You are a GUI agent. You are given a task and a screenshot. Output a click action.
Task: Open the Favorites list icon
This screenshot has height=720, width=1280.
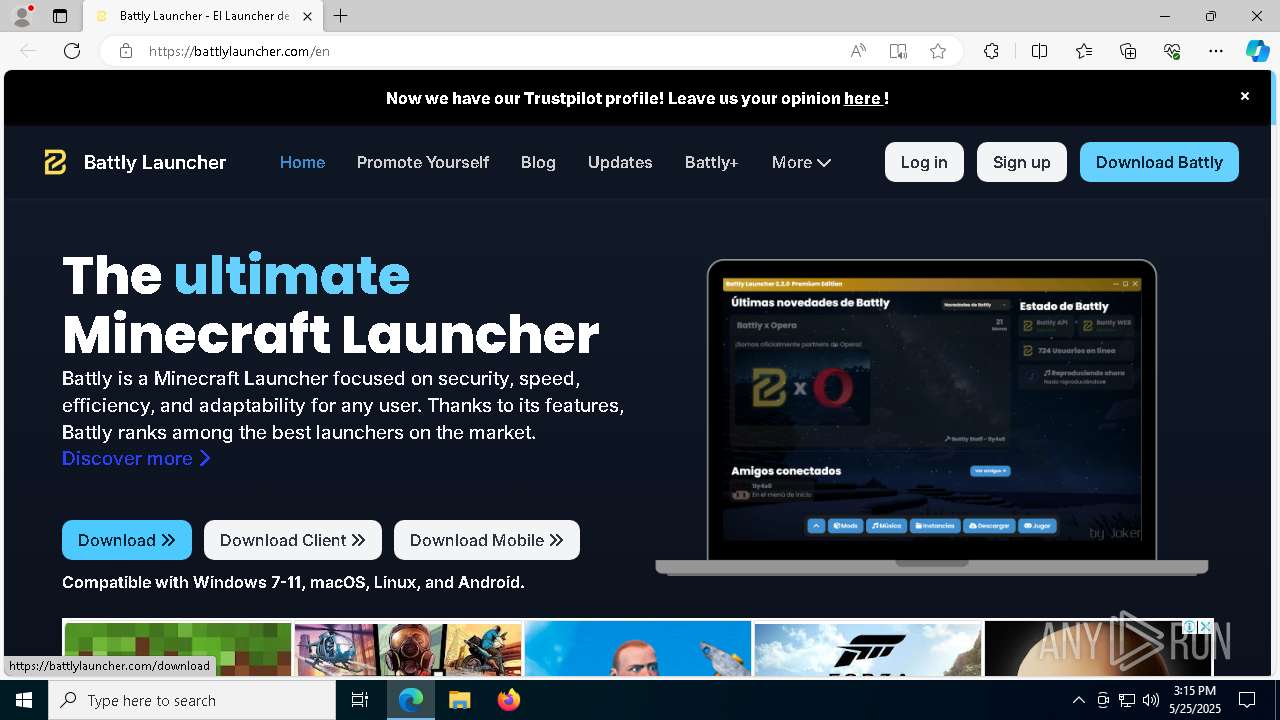pyautogui.click(x=1084, y=51)
